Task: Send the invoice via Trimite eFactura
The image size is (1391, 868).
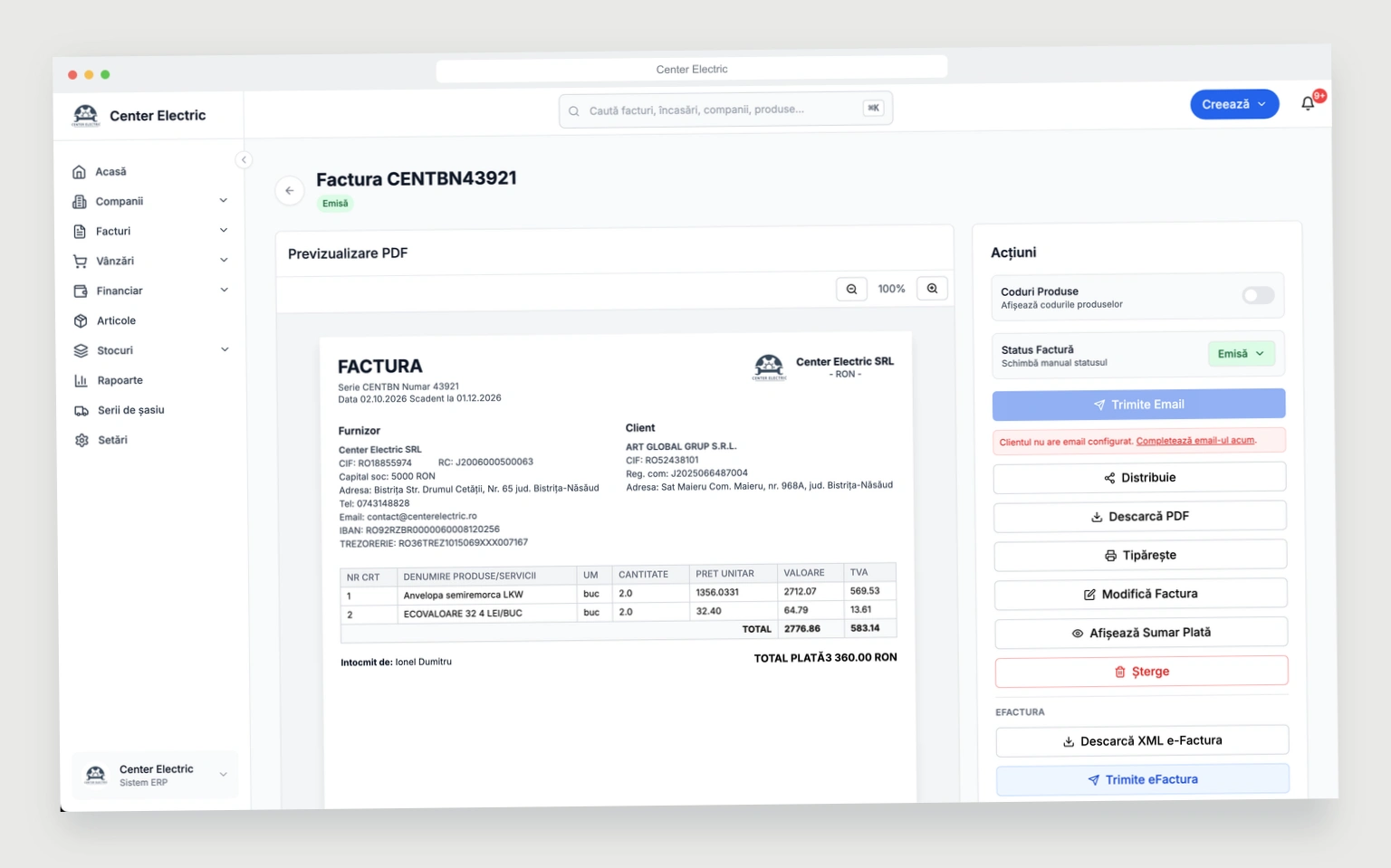Action: click(x=1143, y=779)
